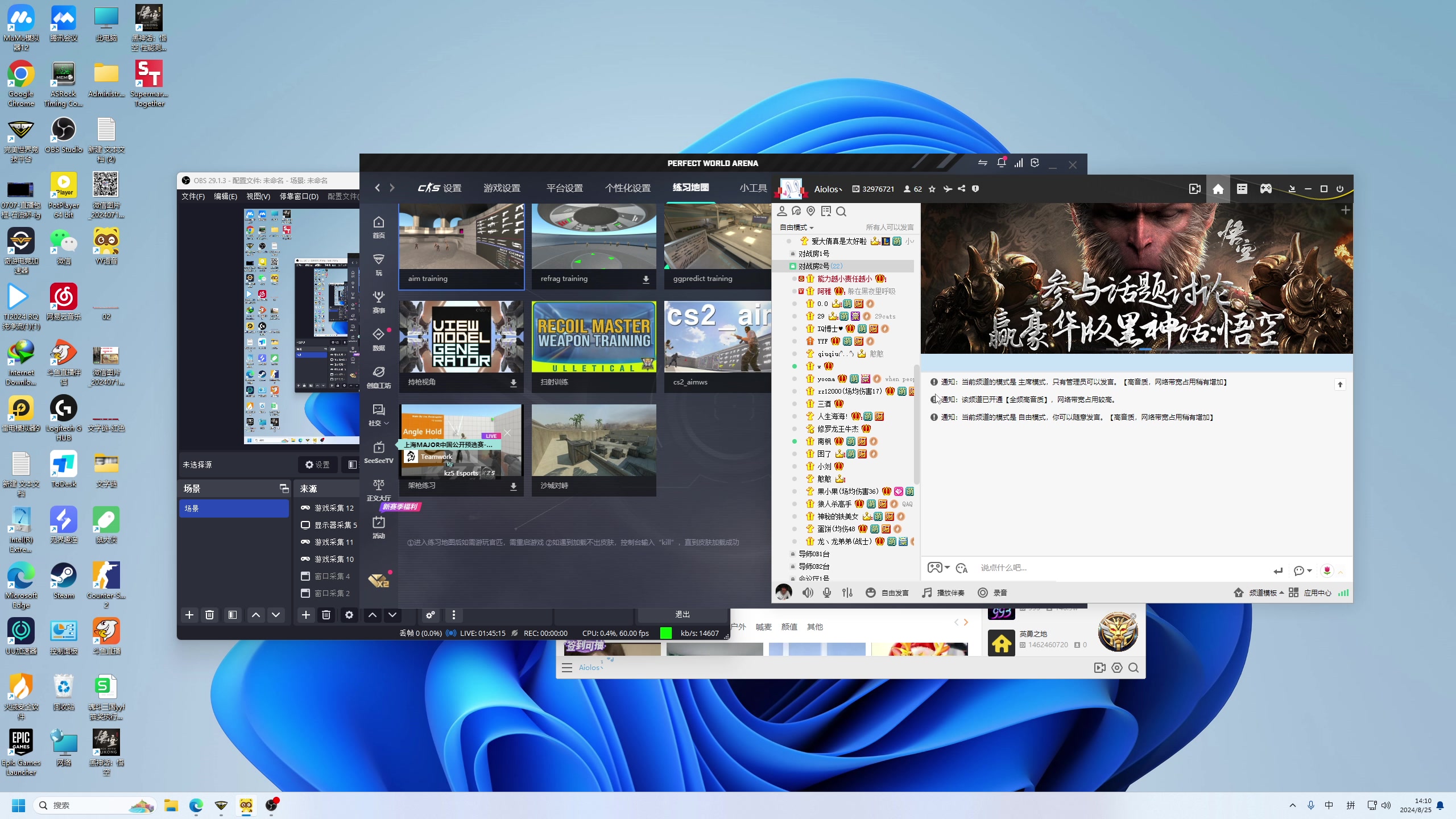Viewport: 1456px width, 819px height.
Task: Toggle the video camera icon in YY top bar
Action: 1194,189
